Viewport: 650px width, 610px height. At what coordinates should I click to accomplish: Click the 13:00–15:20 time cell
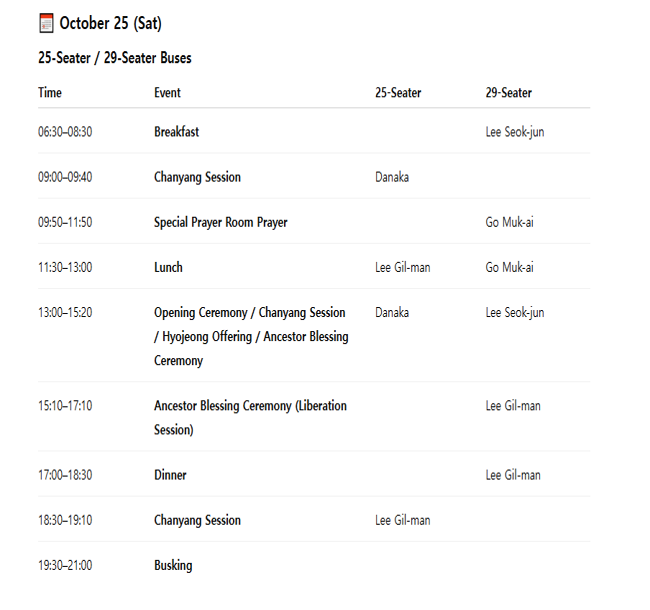point(65,313)
